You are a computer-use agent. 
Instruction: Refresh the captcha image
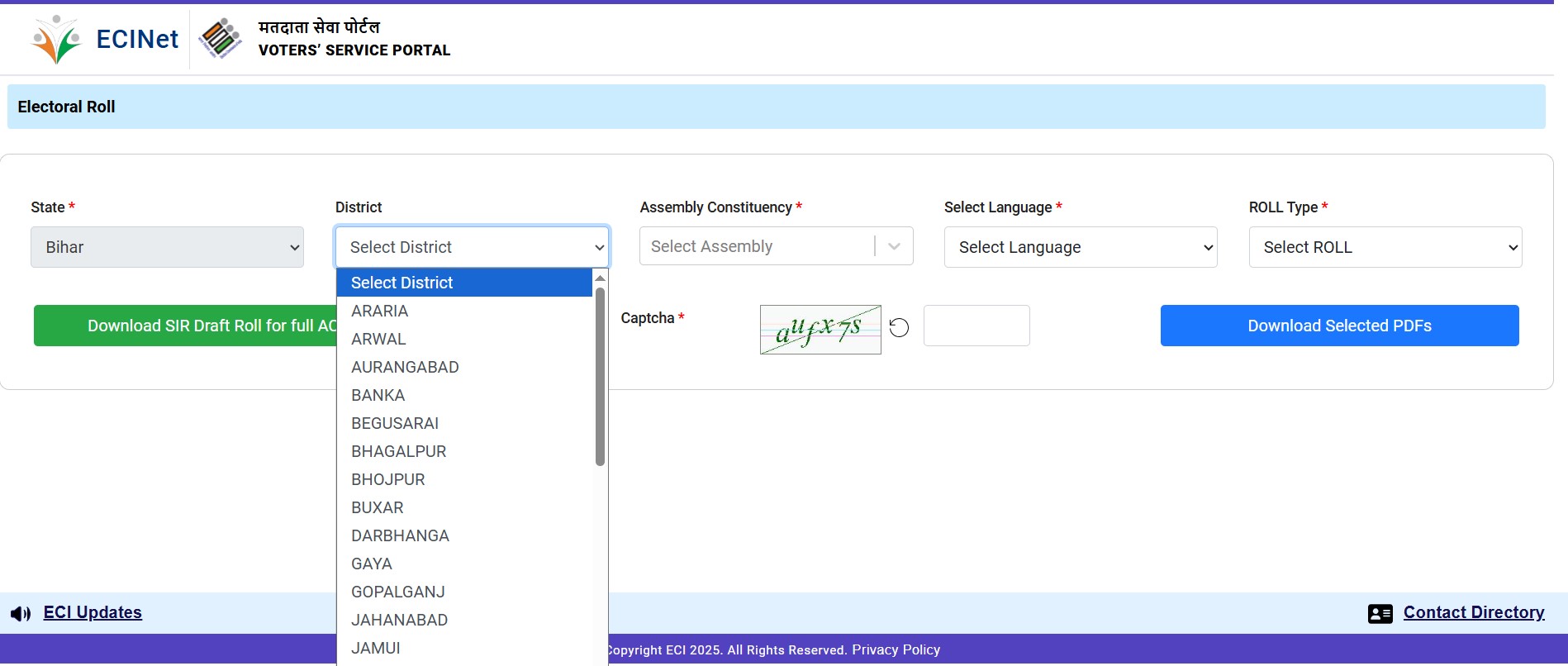899,328
